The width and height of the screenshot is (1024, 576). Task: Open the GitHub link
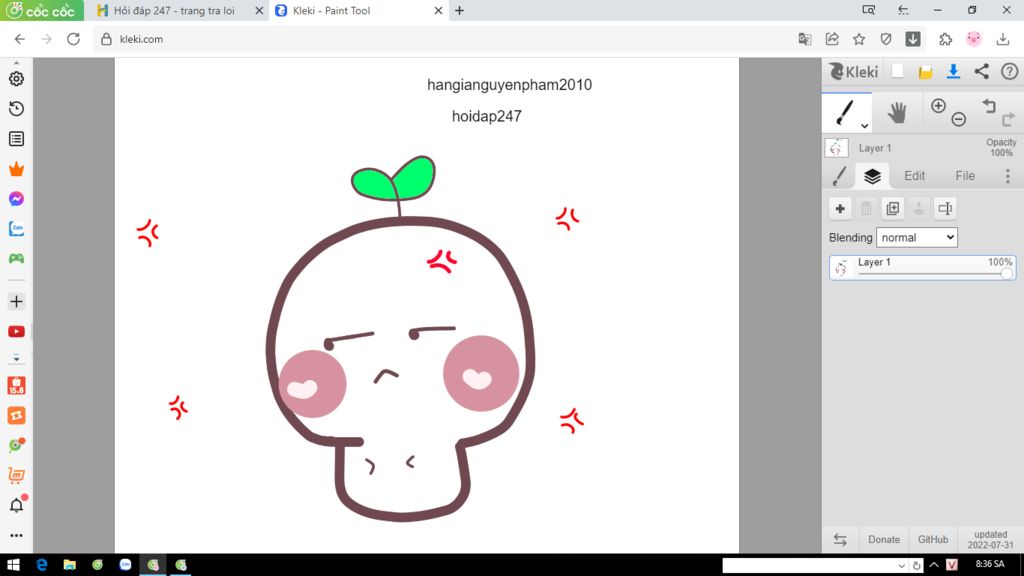[933, 539]
